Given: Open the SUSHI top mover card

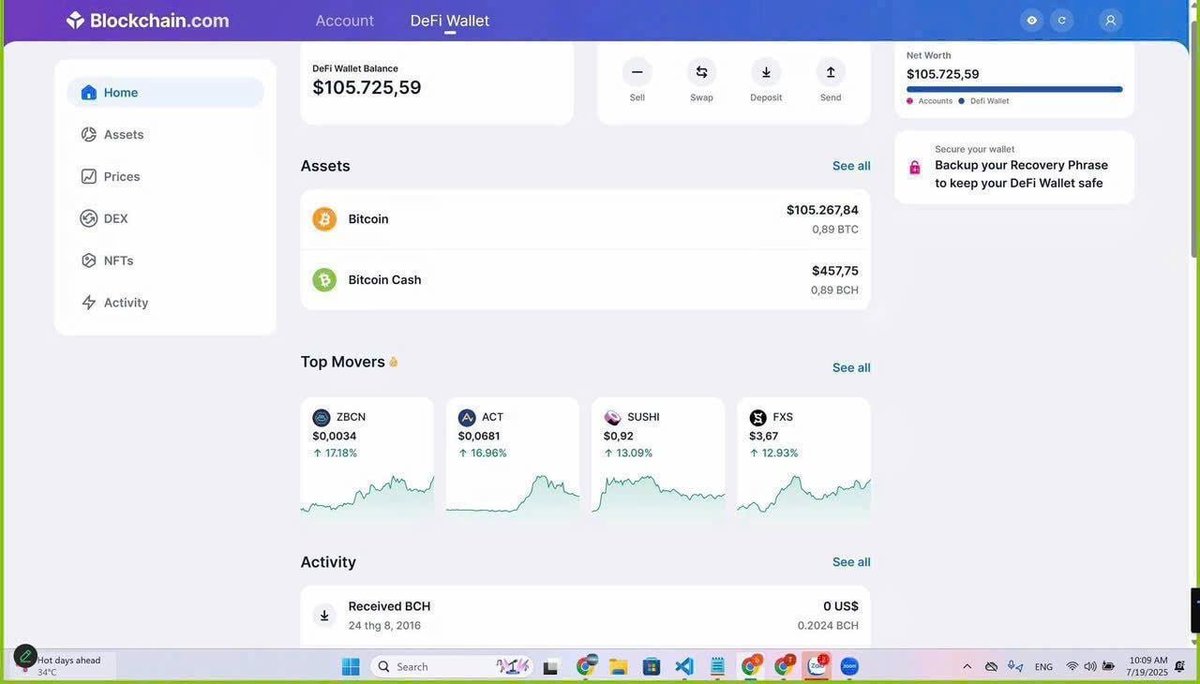Looking at the screenshot, I should coord(658,456).
